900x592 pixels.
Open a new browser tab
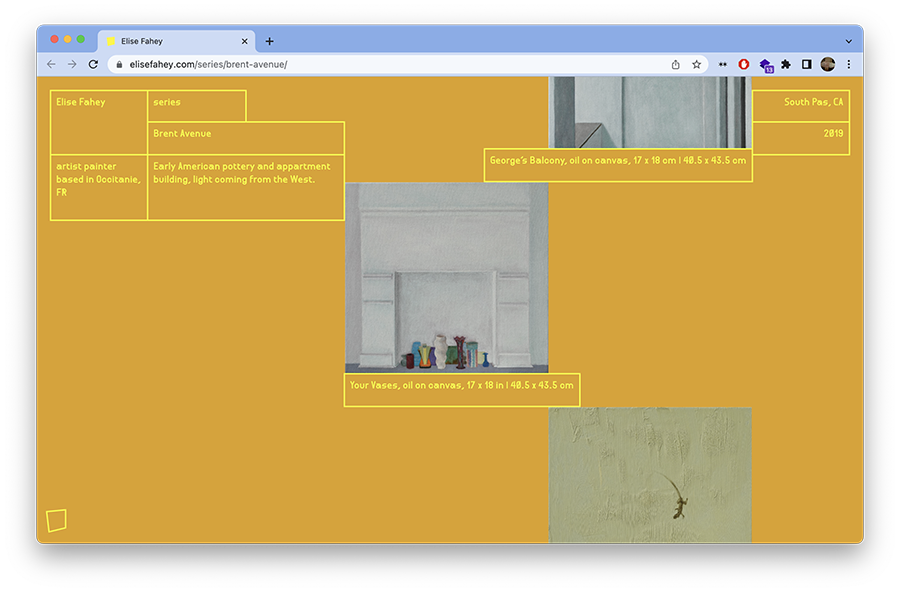[x=269, y=41]
